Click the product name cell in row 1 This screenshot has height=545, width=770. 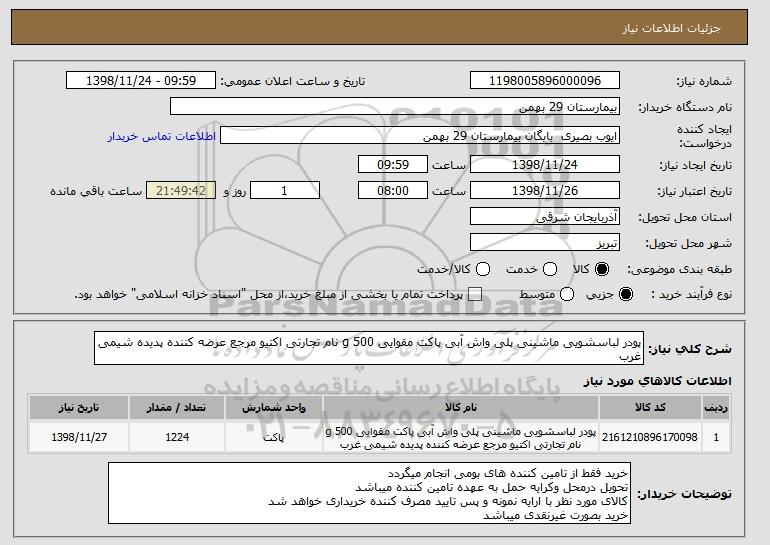(461, 437)
